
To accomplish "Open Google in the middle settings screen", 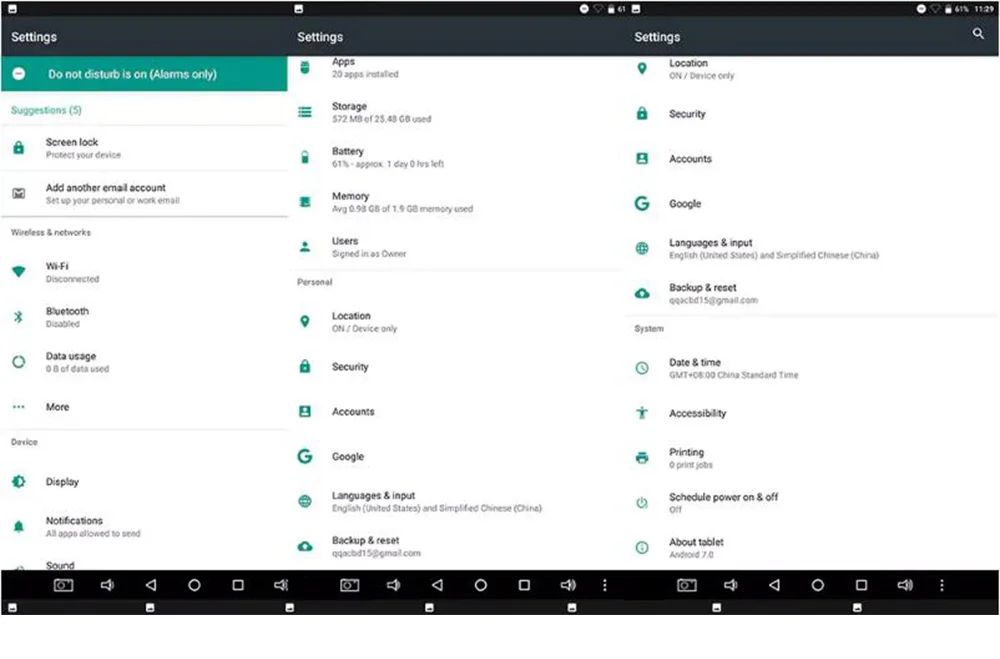I will (456, 456).
